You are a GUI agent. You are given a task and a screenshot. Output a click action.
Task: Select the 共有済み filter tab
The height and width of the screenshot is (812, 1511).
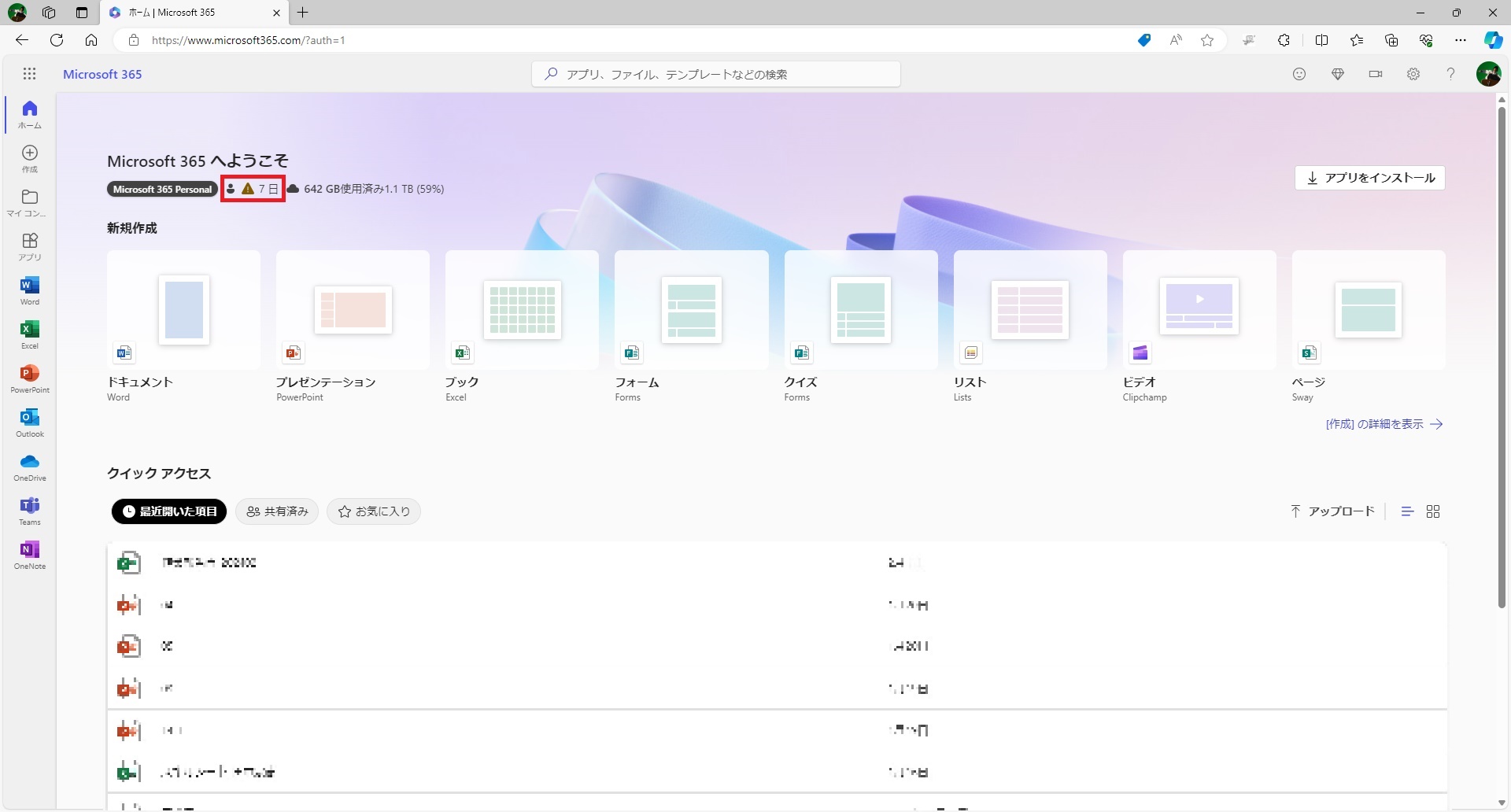pos(277,511)
